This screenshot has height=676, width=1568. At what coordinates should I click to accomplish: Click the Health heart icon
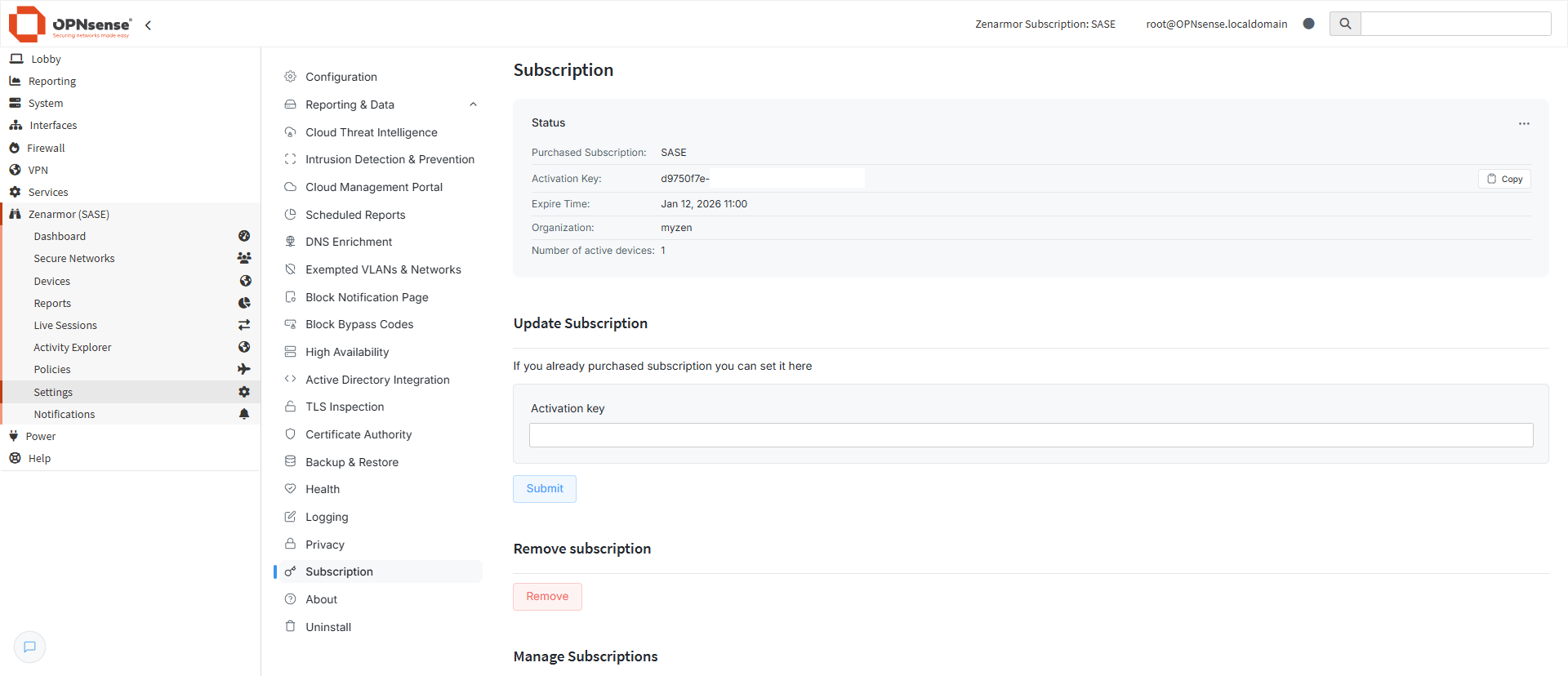(290, 489)
